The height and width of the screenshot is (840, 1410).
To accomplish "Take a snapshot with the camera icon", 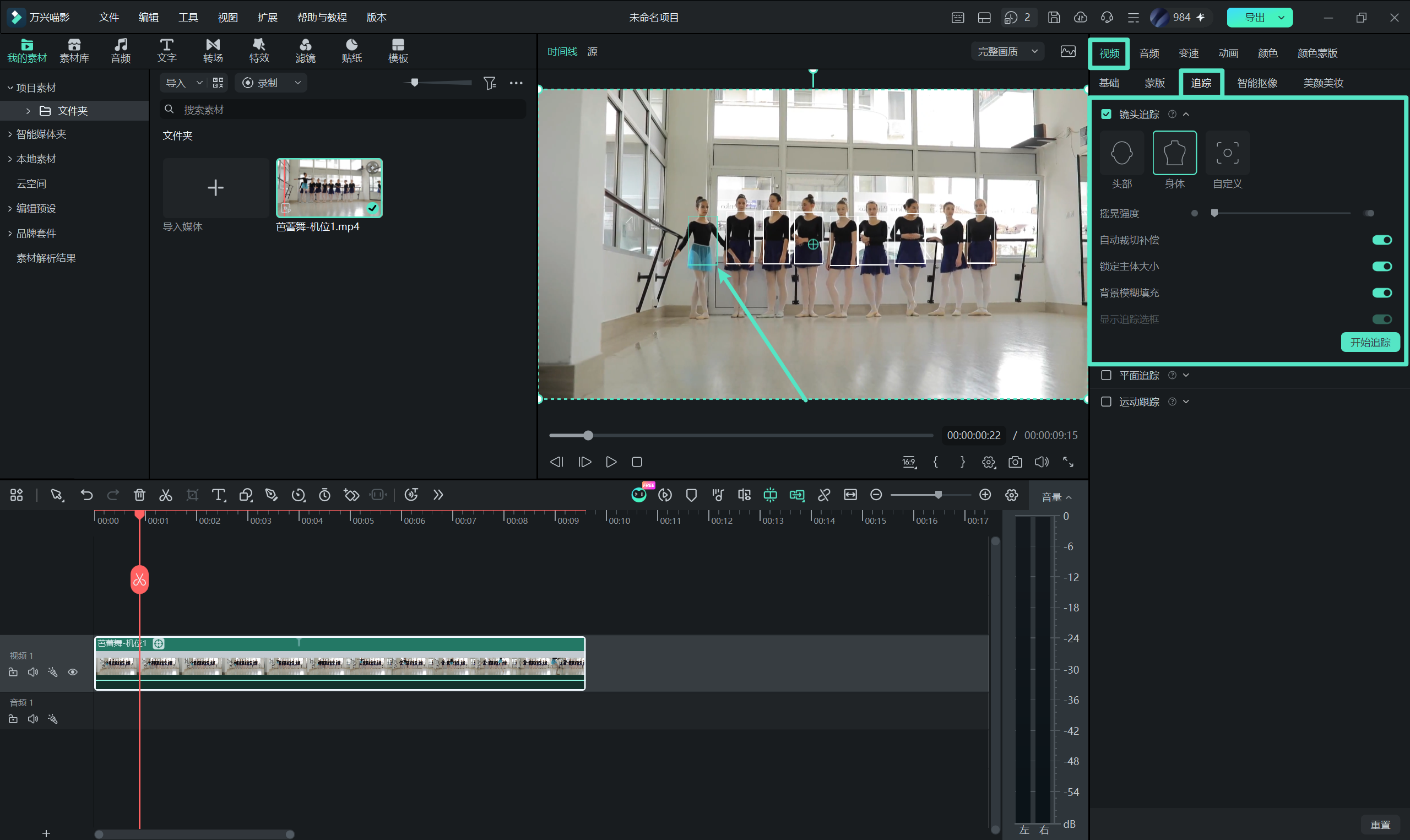I will point(1015,462).
